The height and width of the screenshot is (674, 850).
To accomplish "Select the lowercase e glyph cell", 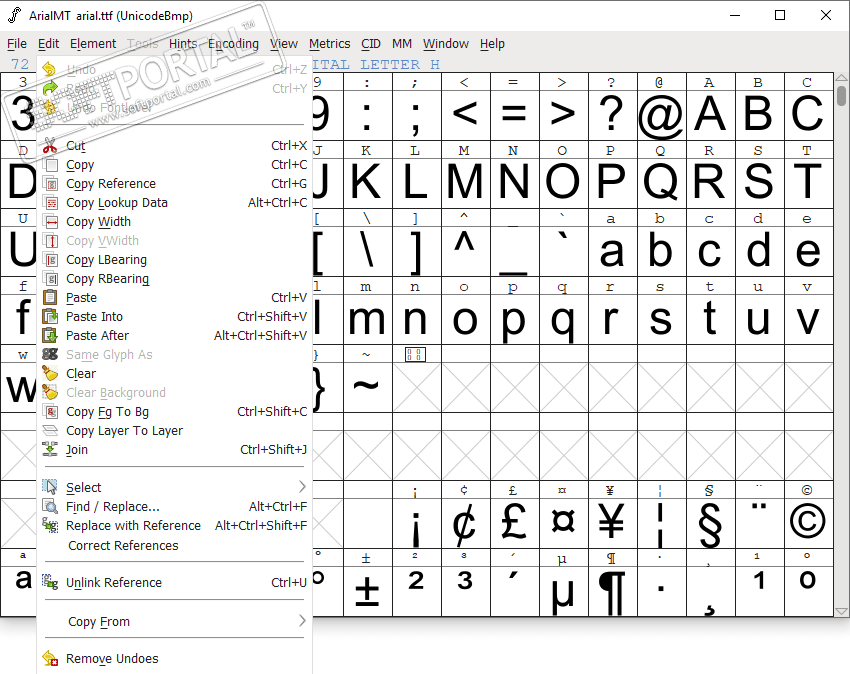I will click(x=808, y=252).
